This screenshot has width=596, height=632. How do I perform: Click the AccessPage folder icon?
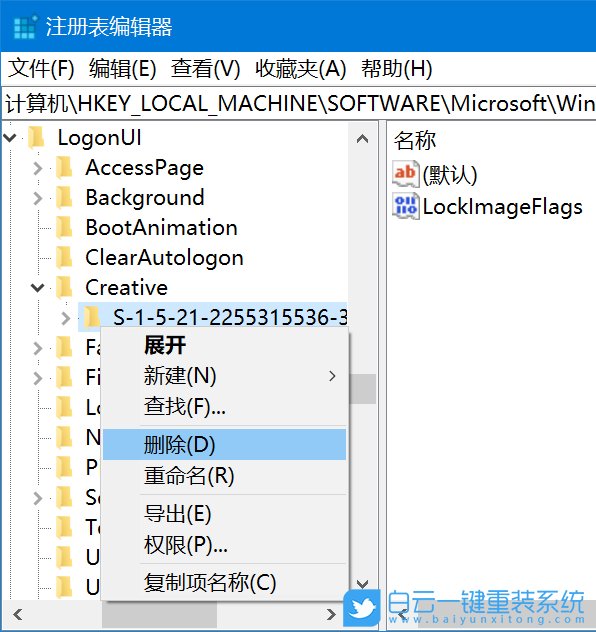click(64, 168)
